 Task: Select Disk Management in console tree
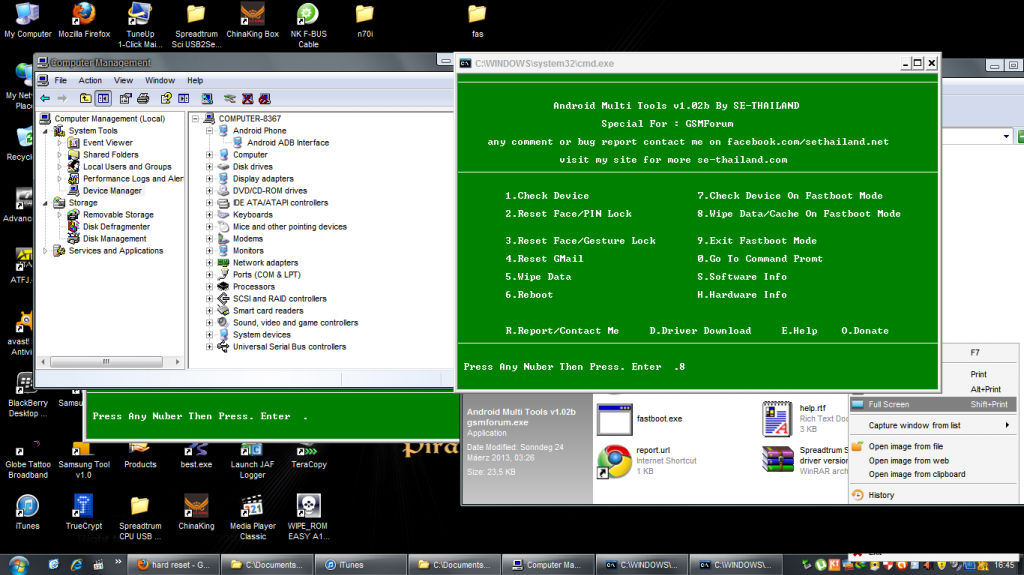pyautogui.click(x=114, y=238)
